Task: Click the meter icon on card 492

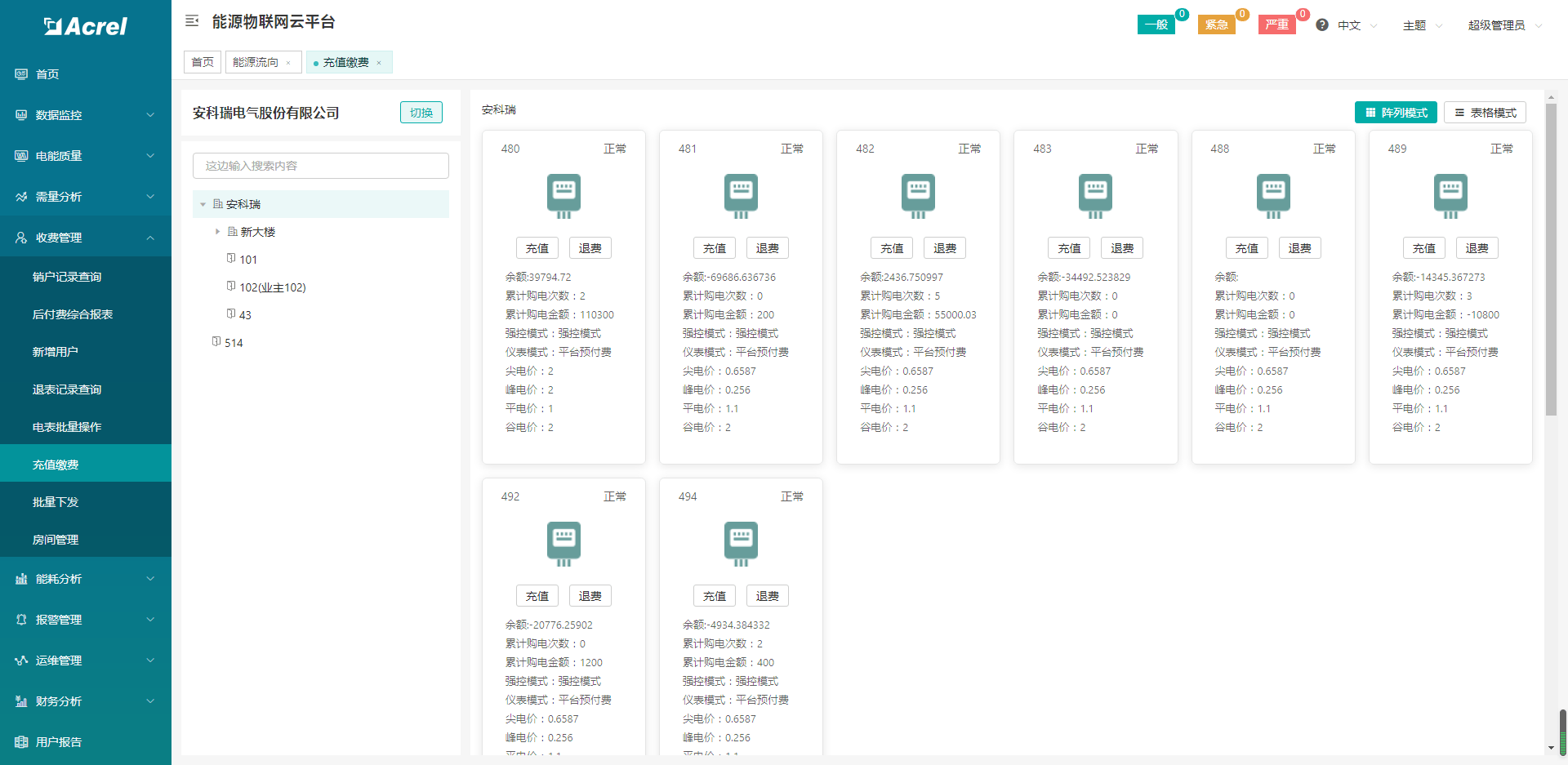Action: click(563, 544)
